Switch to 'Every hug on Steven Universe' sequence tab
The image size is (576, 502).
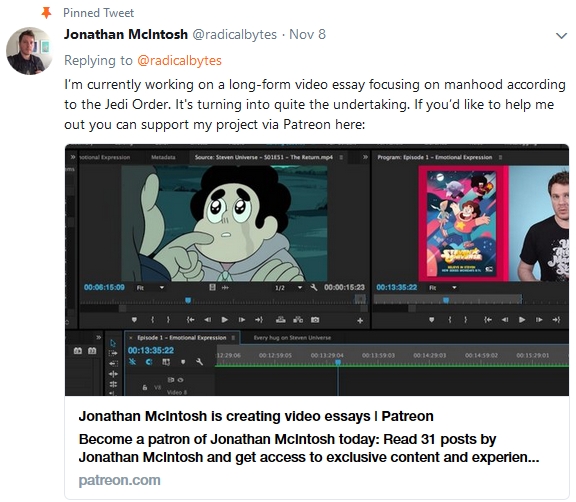click(x=292, y=337)
